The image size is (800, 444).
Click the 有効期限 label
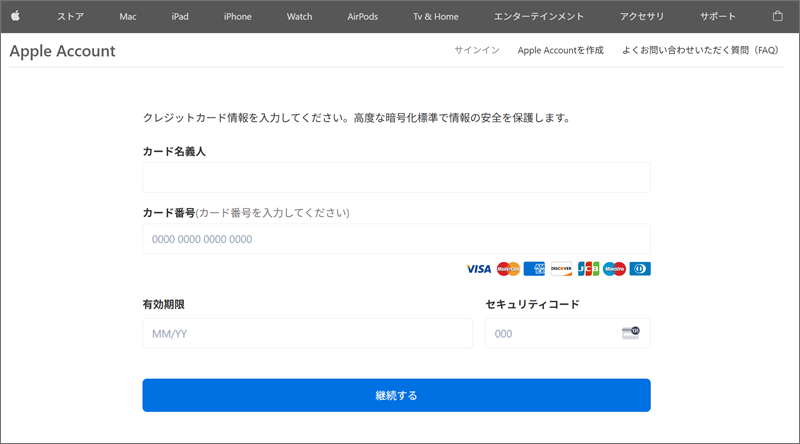(x=163, y=304)
